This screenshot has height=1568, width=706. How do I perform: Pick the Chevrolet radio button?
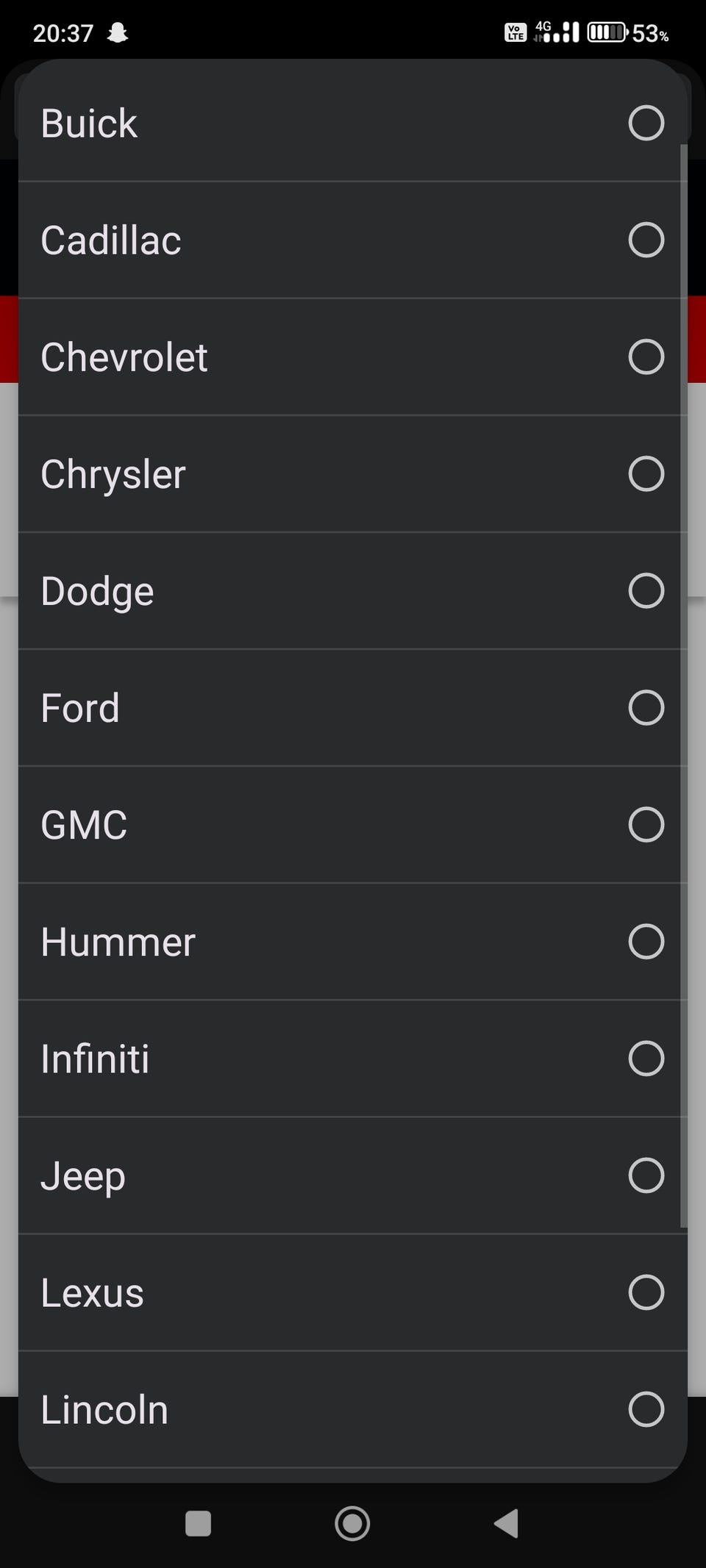click(646, 357)
